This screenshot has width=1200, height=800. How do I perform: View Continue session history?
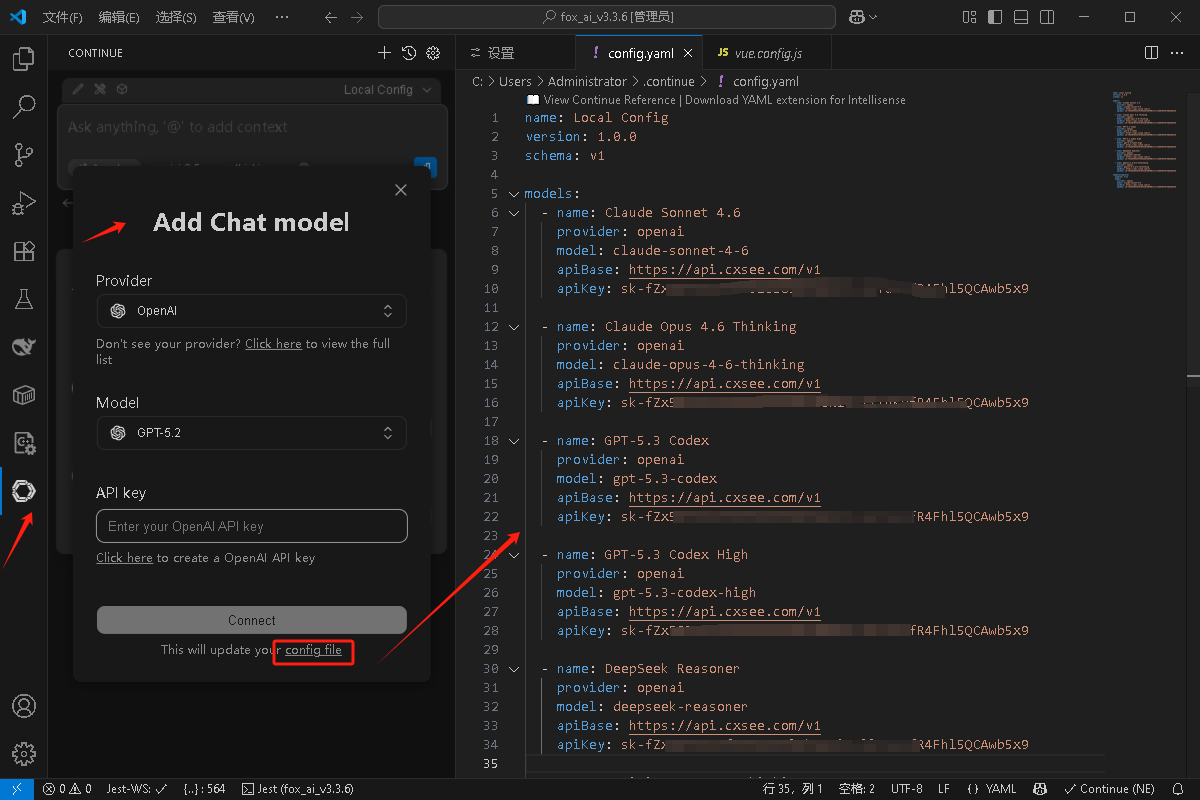(409, 53)
